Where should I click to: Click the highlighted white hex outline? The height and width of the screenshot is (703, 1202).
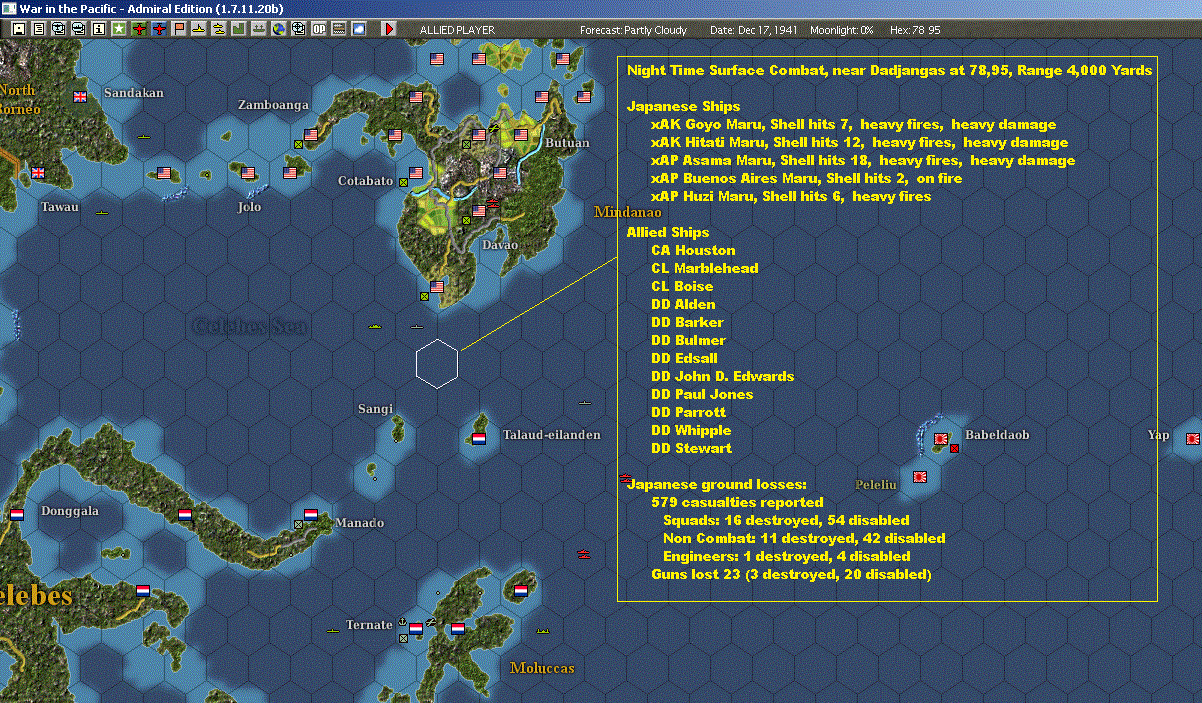pos(437,363)
